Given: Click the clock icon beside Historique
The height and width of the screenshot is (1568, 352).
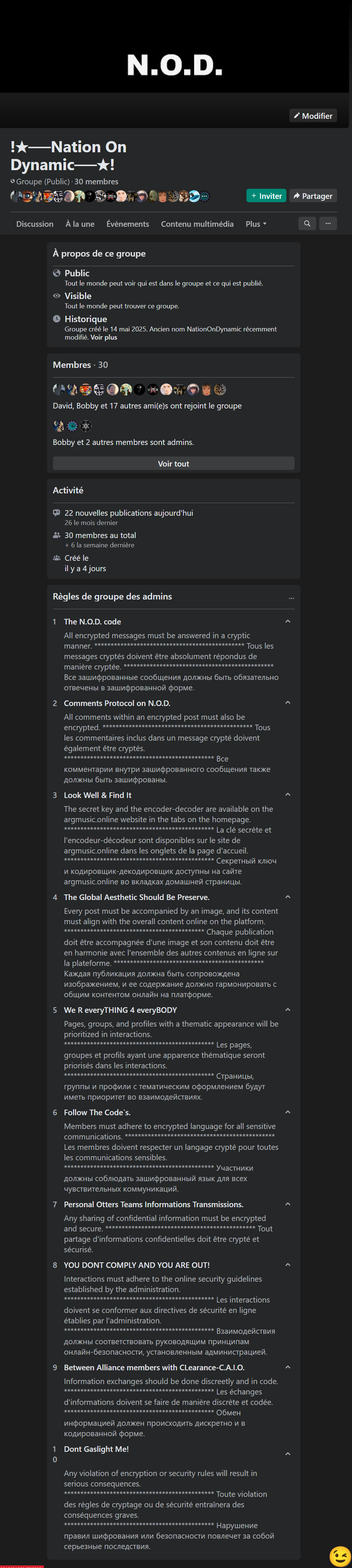Looking at the screenshot, I should coord(57,318).
